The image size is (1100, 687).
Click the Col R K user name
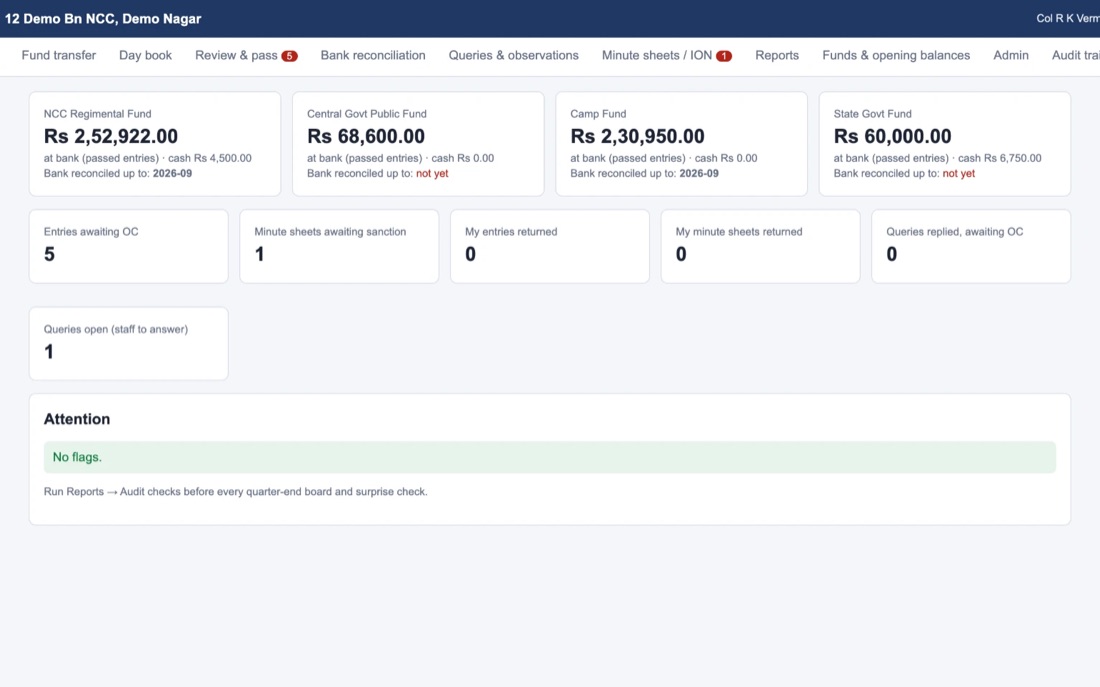1068,19
